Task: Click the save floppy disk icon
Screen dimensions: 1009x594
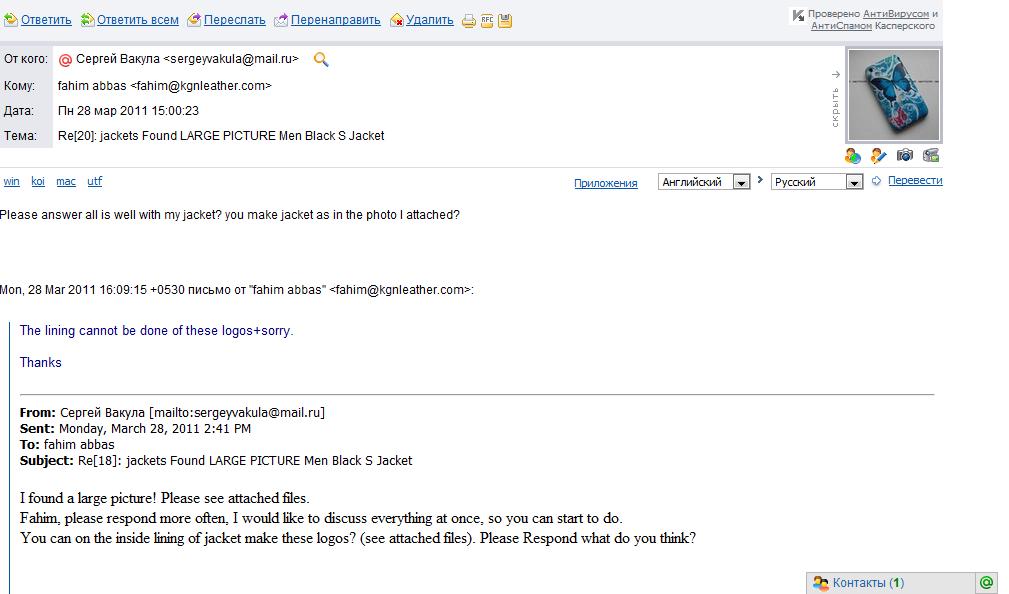Action: coord(505,20)
